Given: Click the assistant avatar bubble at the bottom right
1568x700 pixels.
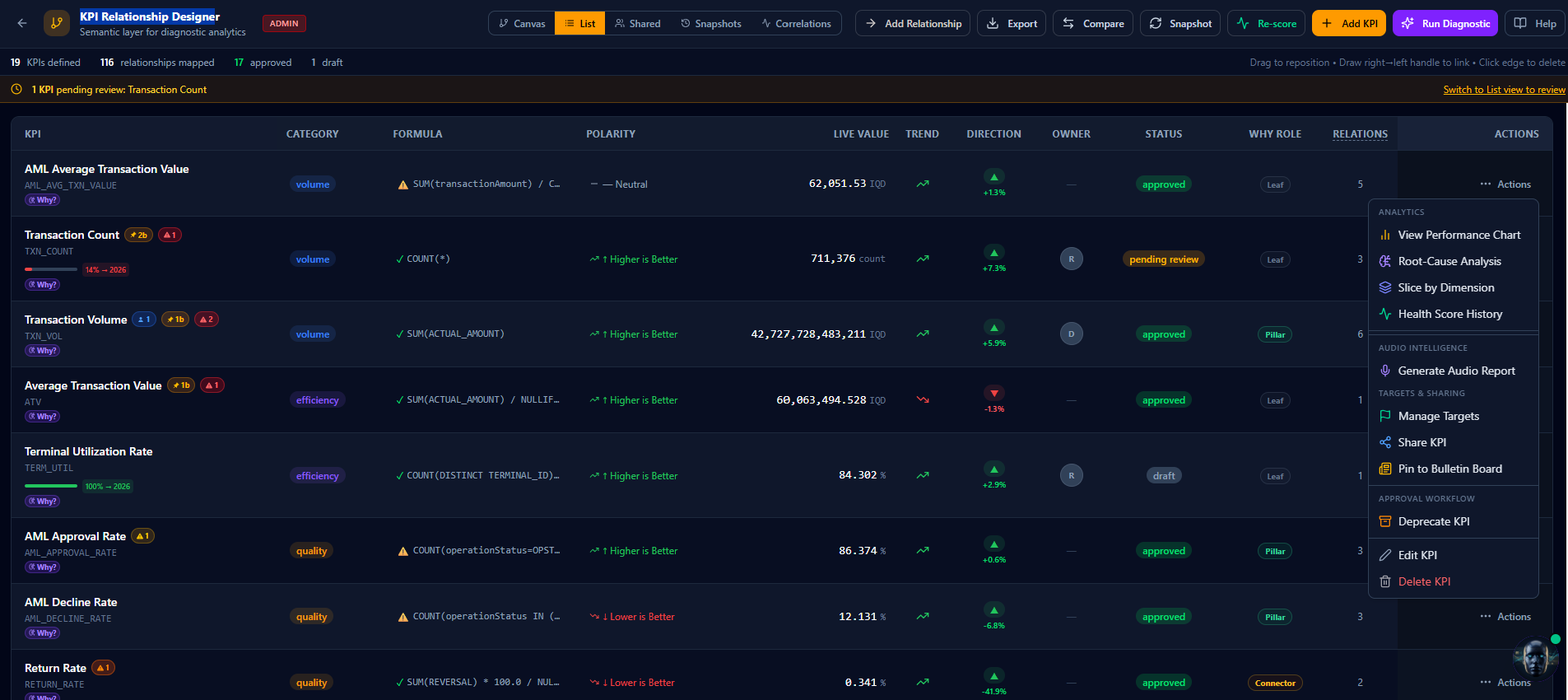Looking at the screenshot, I should point(1534,659).
